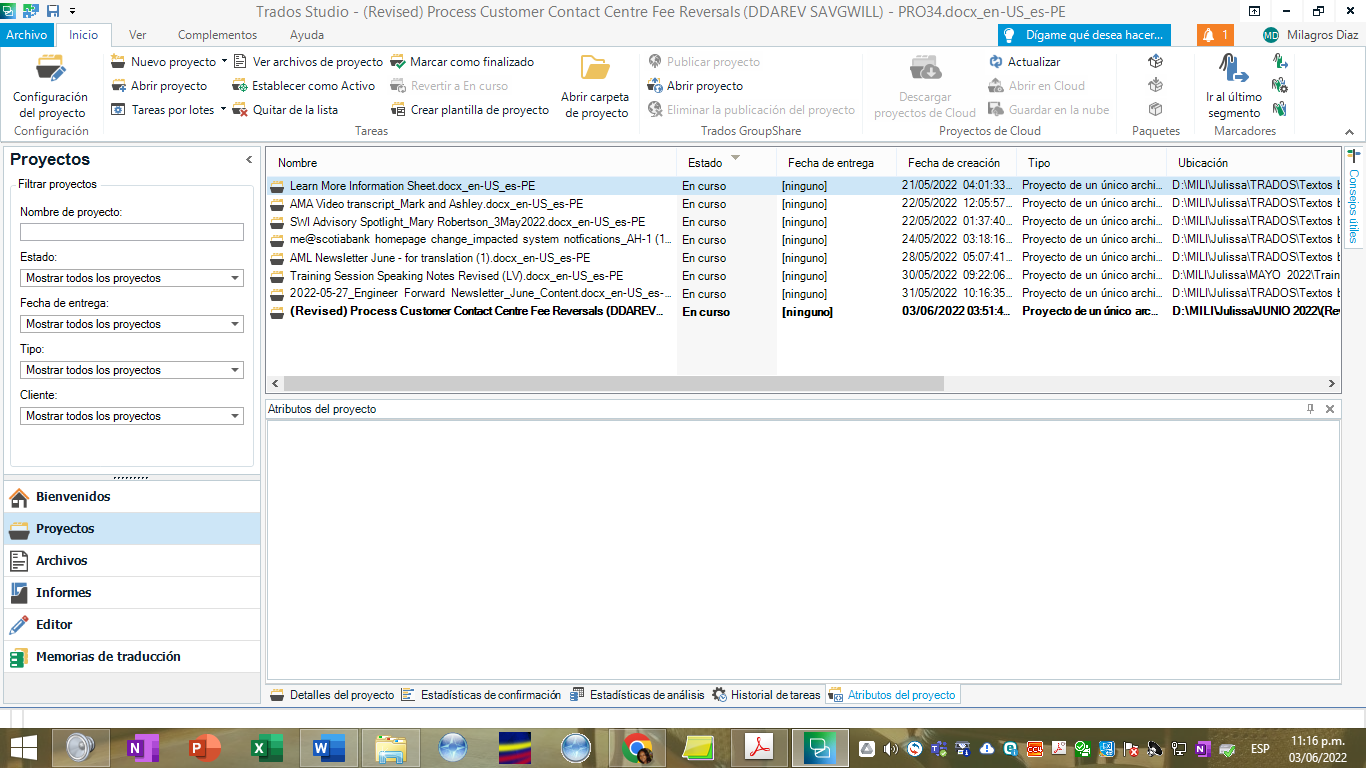Open Milagros Diaz user account

[x=1309, y=35]
